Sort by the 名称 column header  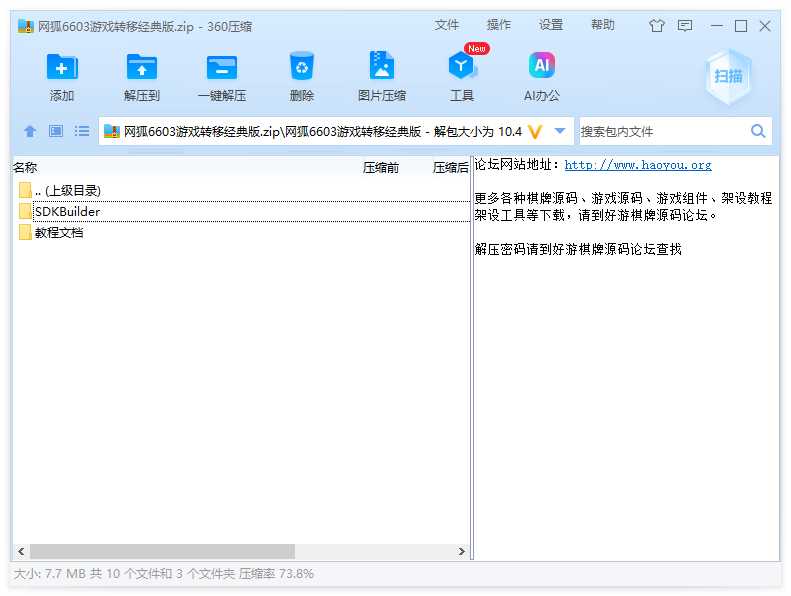click(x=25, y=168)
